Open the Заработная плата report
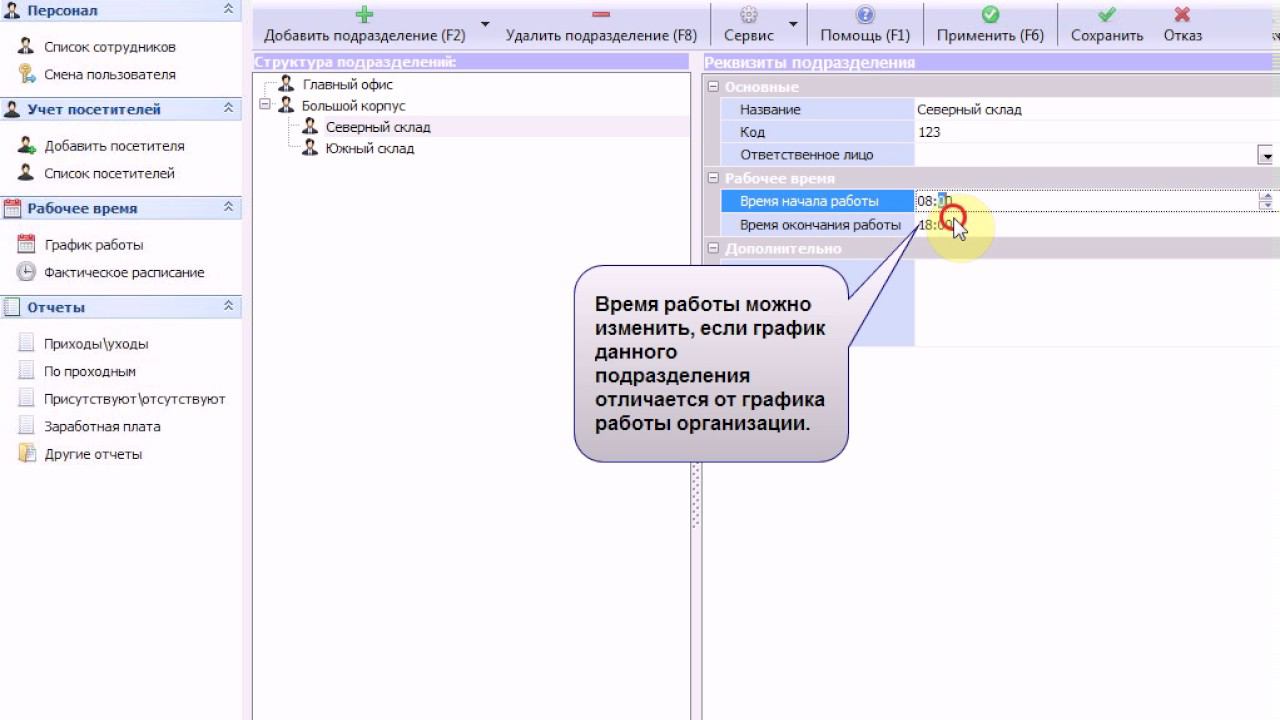The width and height of the screenshot is (1280, 720). point(102,426)
